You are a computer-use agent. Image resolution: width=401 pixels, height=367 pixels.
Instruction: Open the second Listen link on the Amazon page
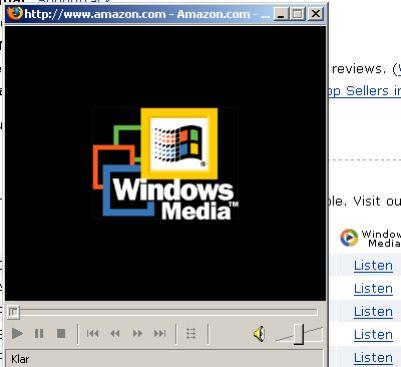[373, 289]
